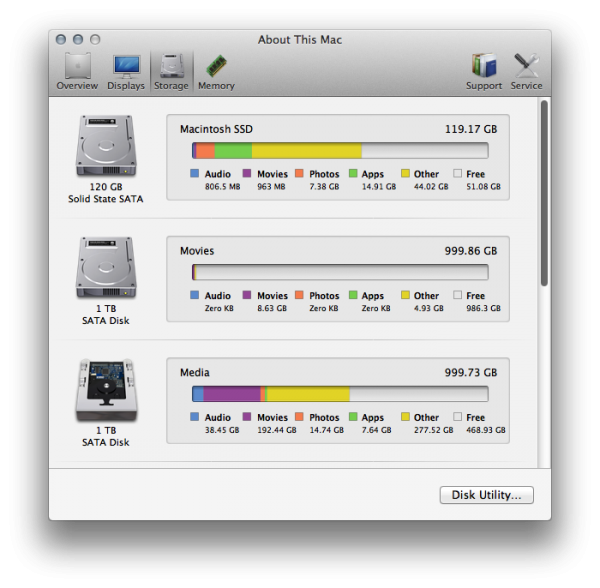Viewport: 600px width, 588px height.
Task: Click the Storage tab label
Action: 171,86
